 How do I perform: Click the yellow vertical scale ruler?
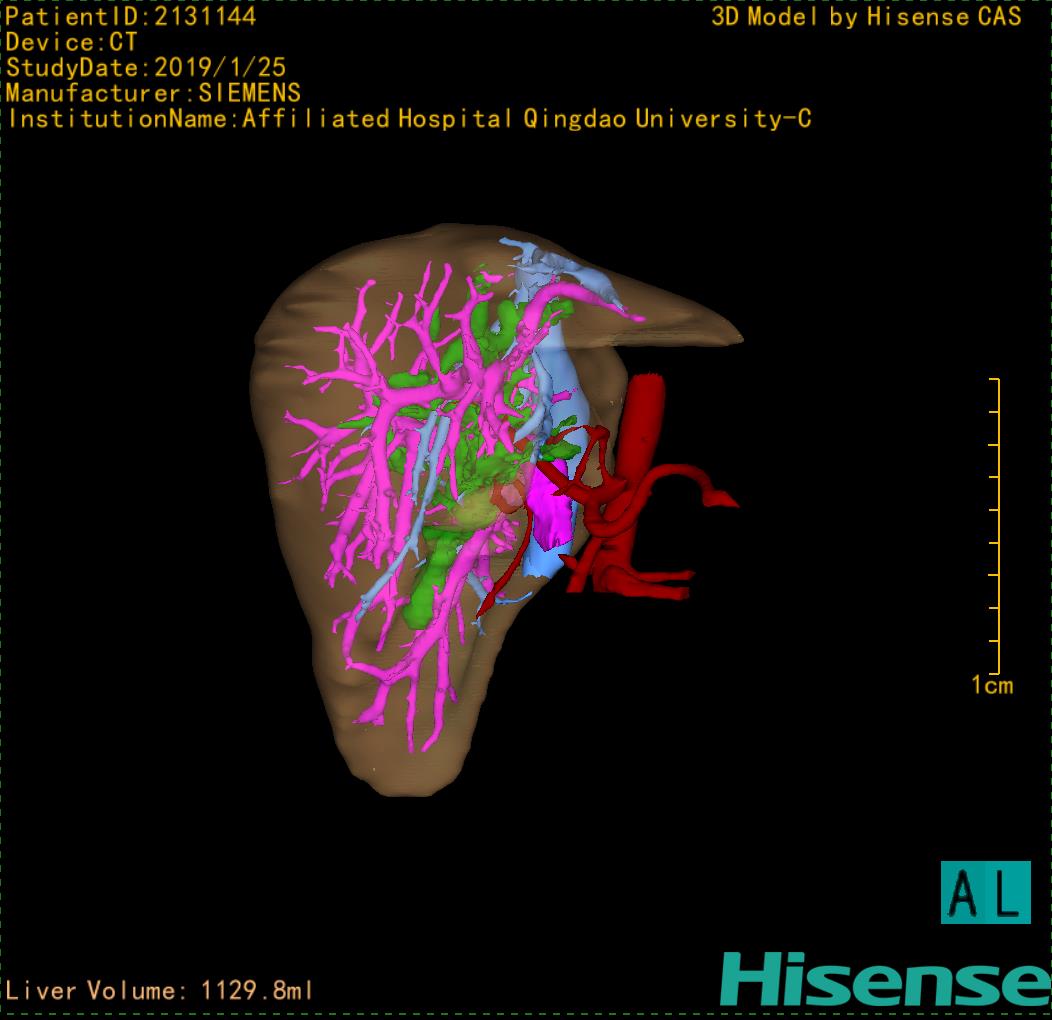[x=997, y=526]
